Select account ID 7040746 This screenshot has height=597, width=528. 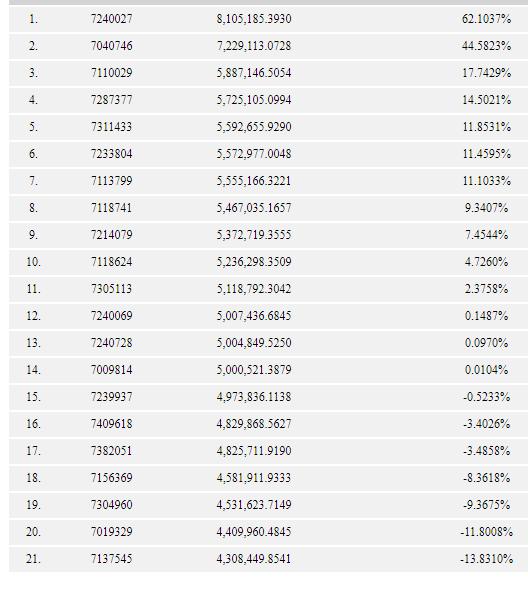(x=112, y=46)
